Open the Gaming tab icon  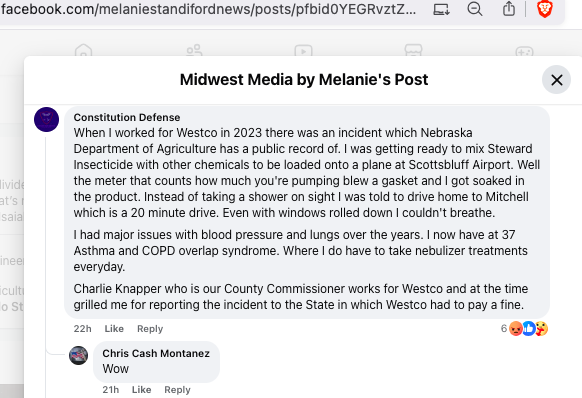pyautogui.click(x=524, y=52)
